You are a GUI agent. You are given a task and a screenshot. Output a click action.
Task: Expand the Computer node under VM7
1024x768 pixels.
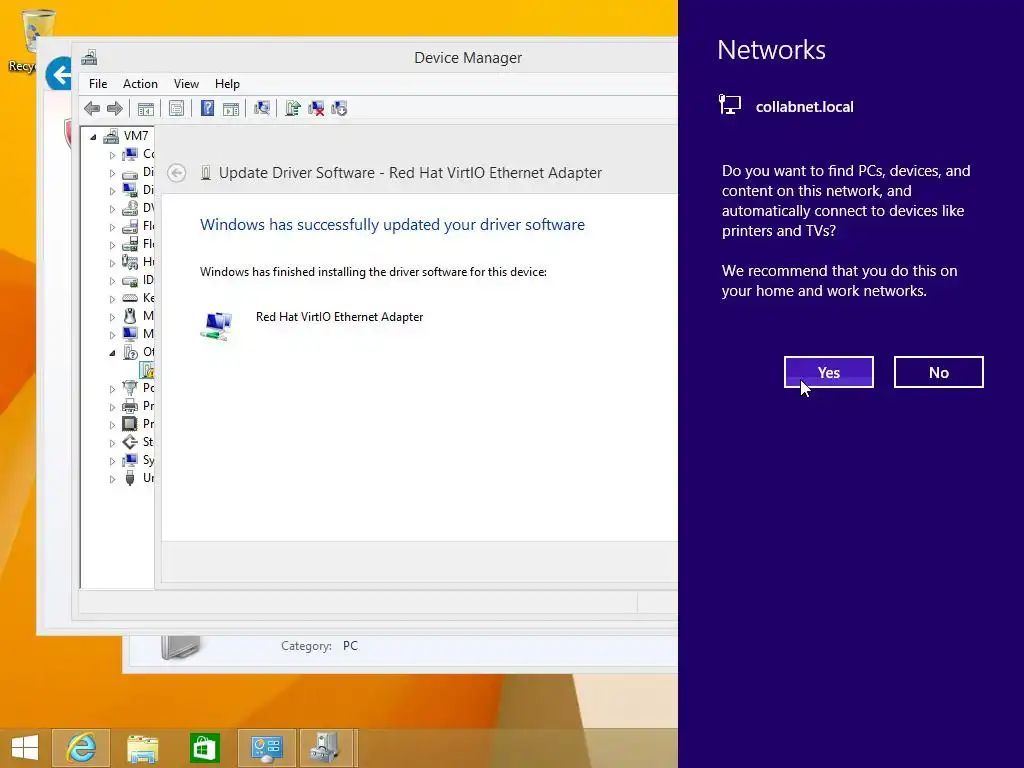click(112, 155)
